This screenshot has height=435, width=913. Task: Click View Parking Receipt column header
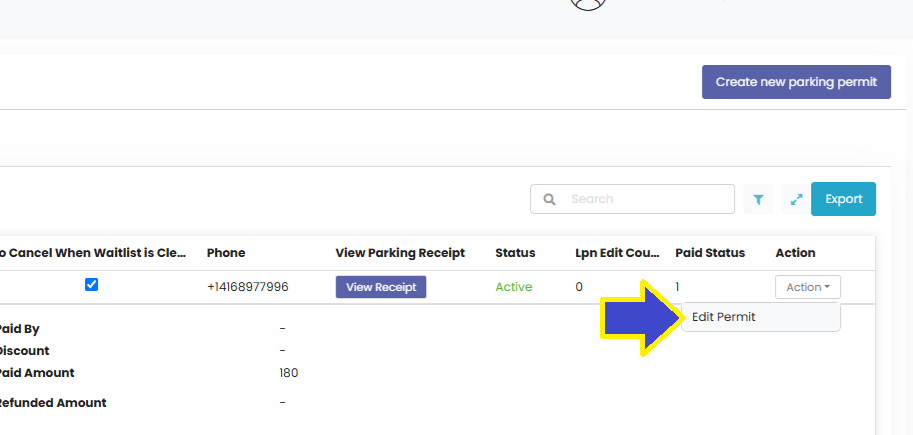point(400,253)
